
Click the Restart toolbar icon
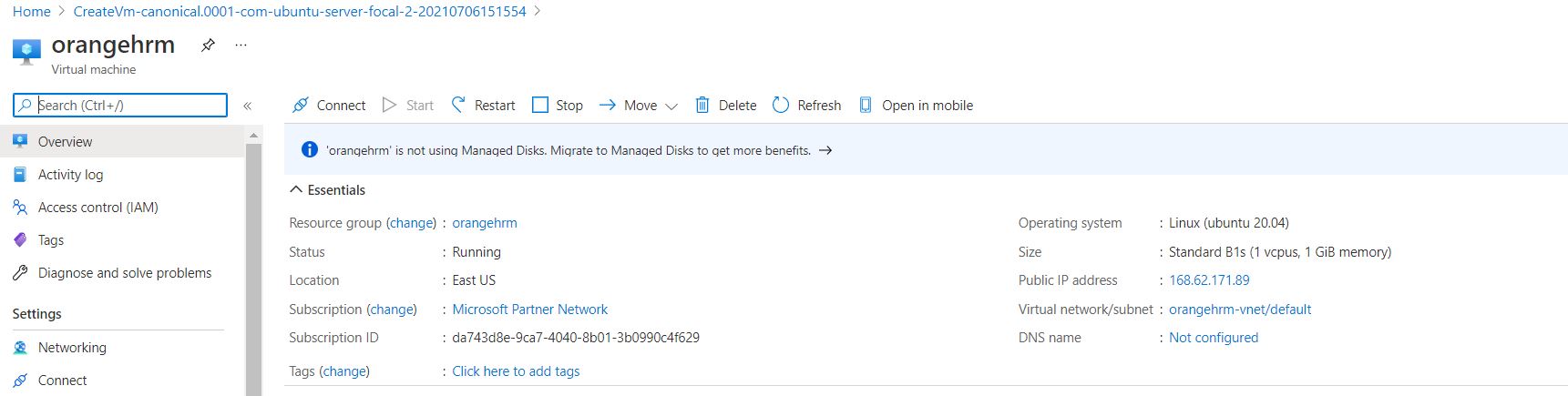click(x=459, y=105)
